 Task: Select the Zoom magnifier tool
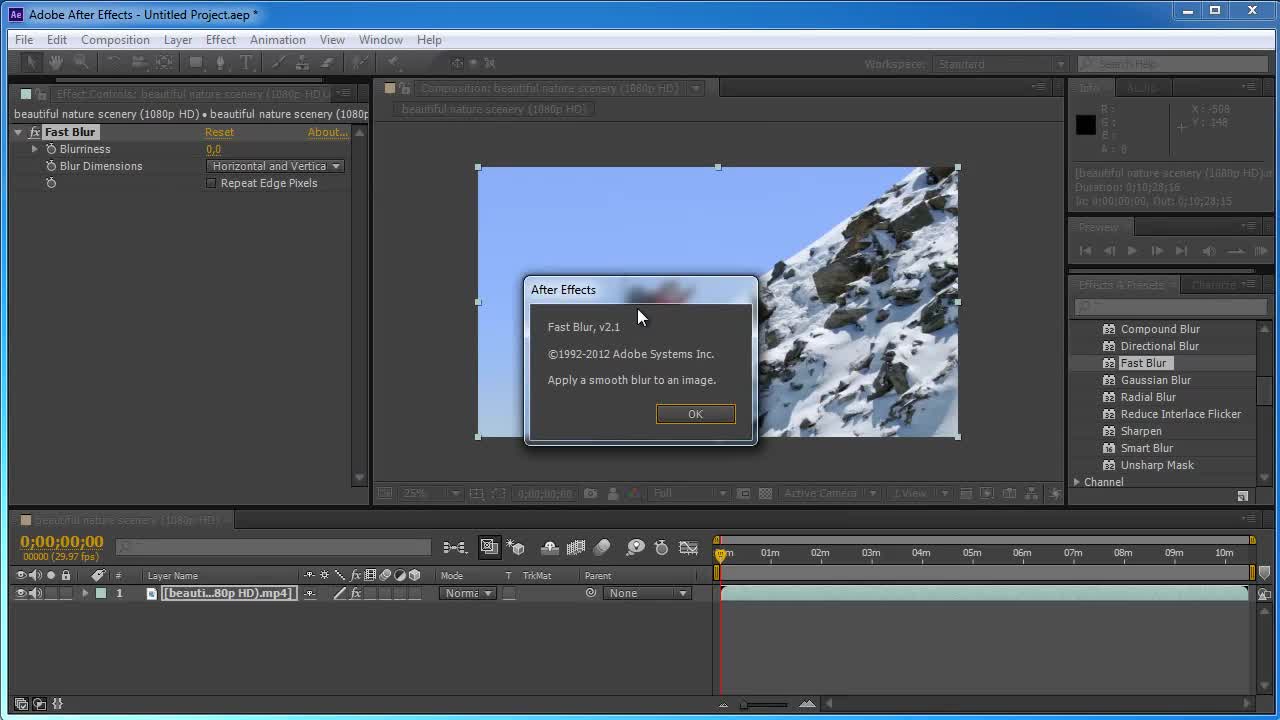81,62
